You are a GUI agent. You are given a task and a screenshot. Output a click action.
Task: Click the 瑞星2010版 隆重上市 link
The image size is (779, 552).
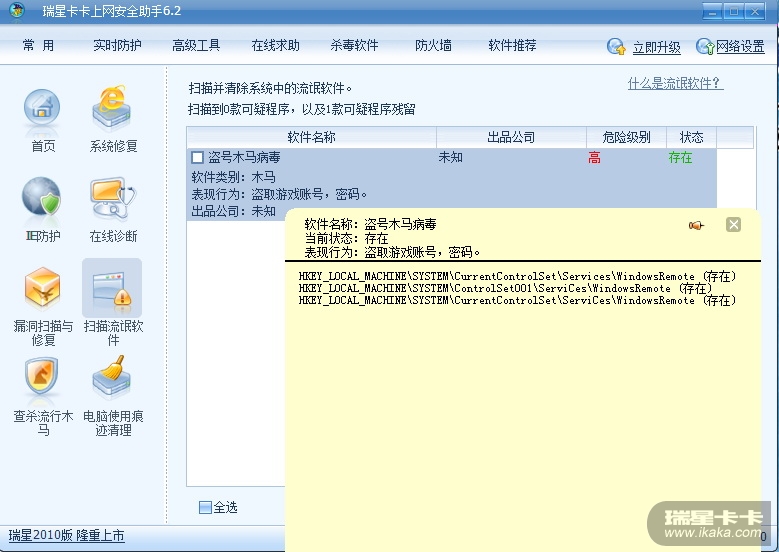coord(67,535)
